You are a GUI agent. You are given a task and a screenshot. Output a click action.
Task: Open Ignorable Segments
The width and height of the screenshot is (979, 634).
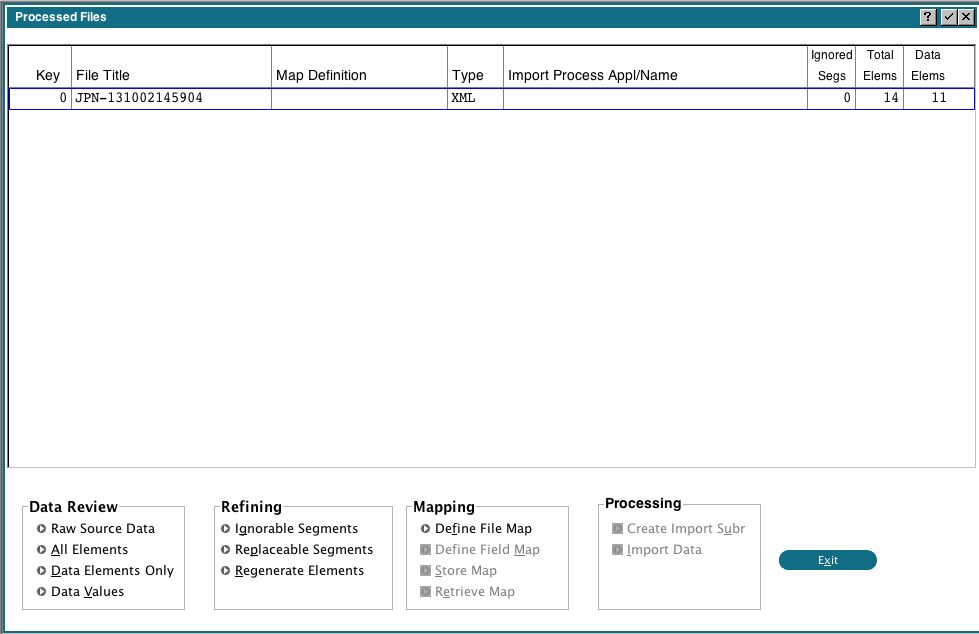click(x=296, y=528)
